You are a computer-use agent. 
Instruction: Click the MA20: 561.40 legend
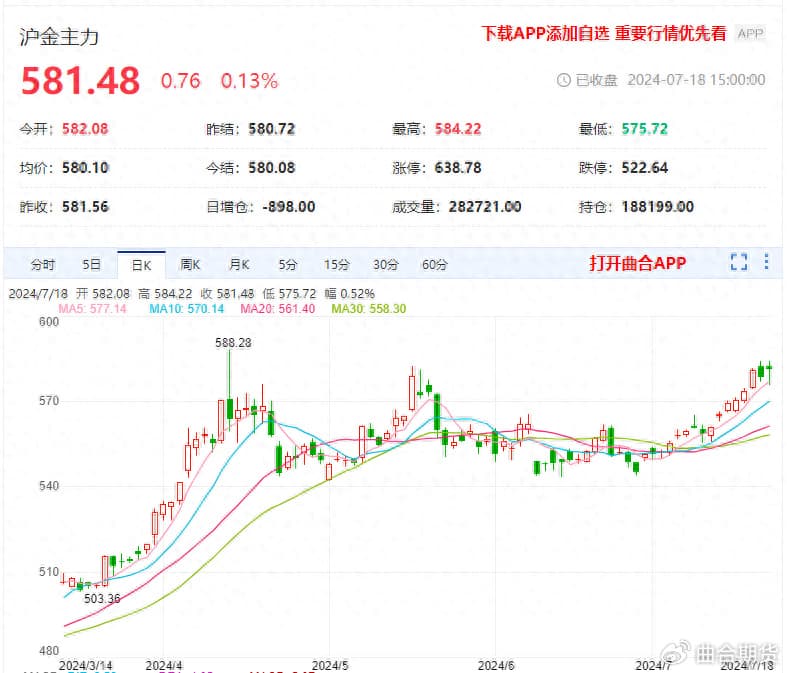tap(278, 309)
